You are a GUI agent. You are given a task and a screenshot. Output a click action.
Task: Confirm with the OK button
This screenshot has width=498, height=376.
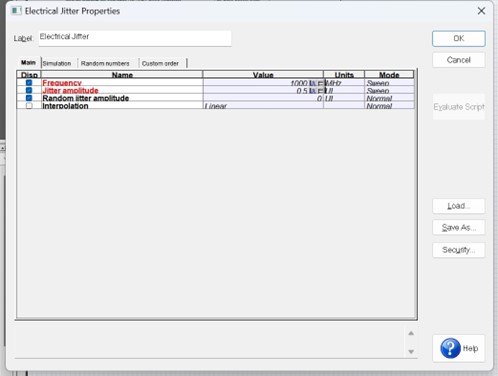point(459,39)
